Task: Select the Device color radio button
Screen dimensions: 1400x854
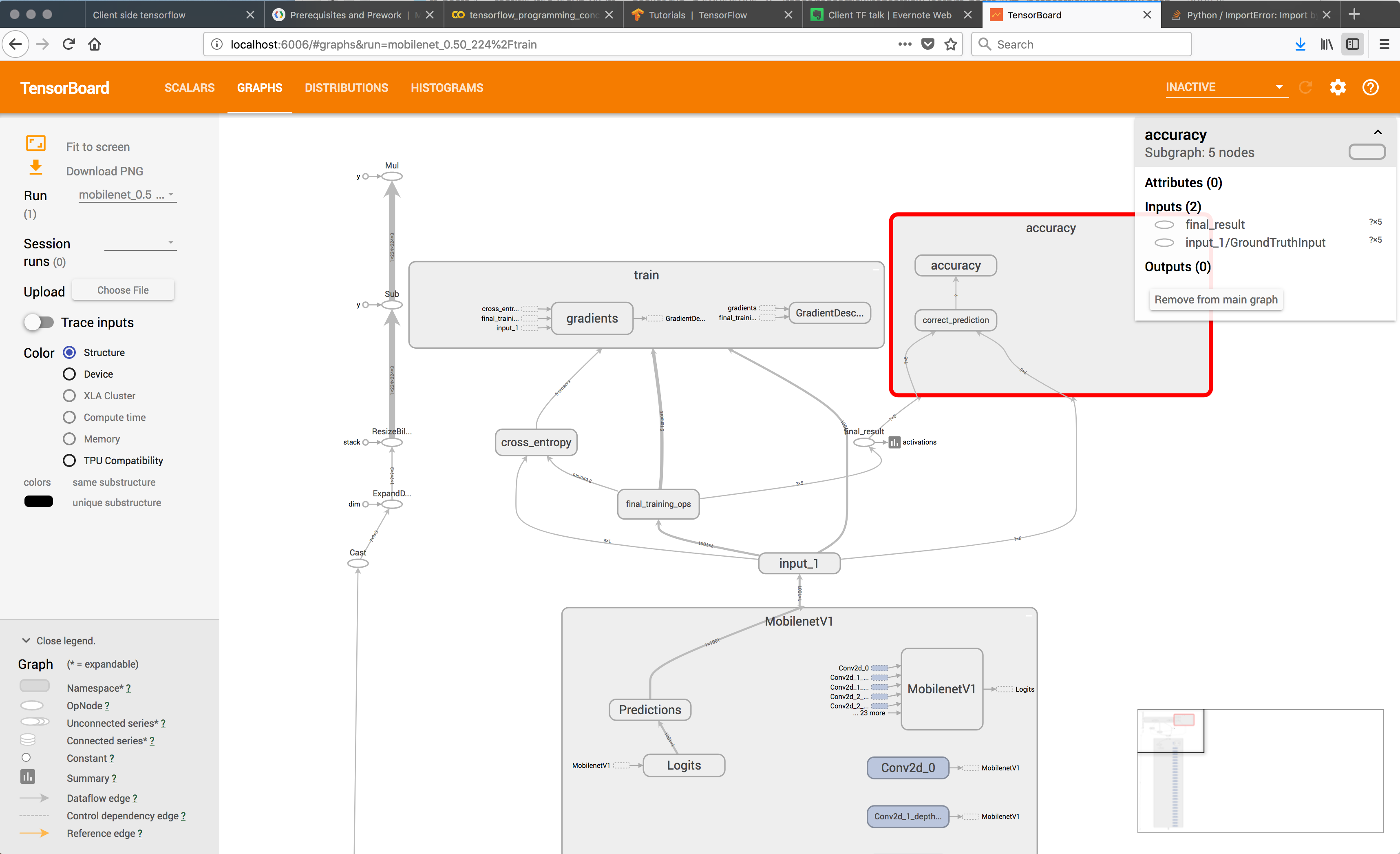Action: (69, 374)
